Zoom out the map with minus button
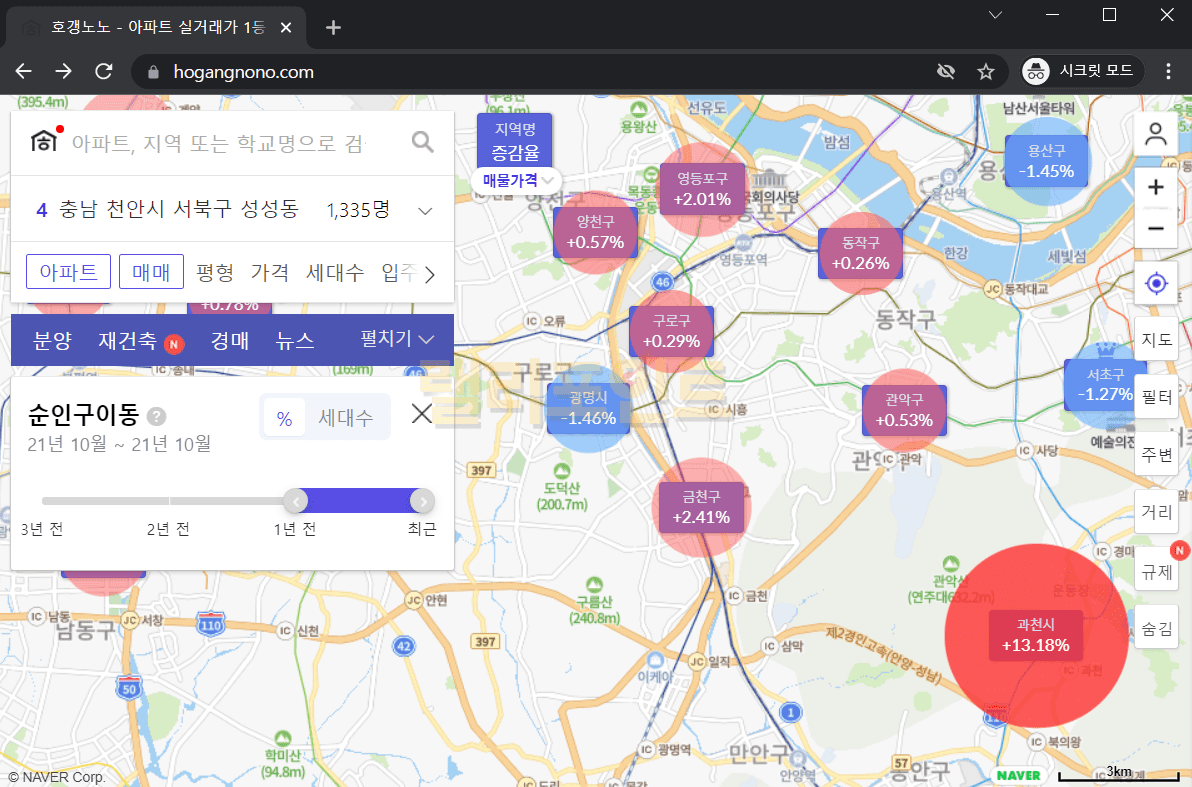The height and width of the screenshot is (787, 1192). point(1156,228)
